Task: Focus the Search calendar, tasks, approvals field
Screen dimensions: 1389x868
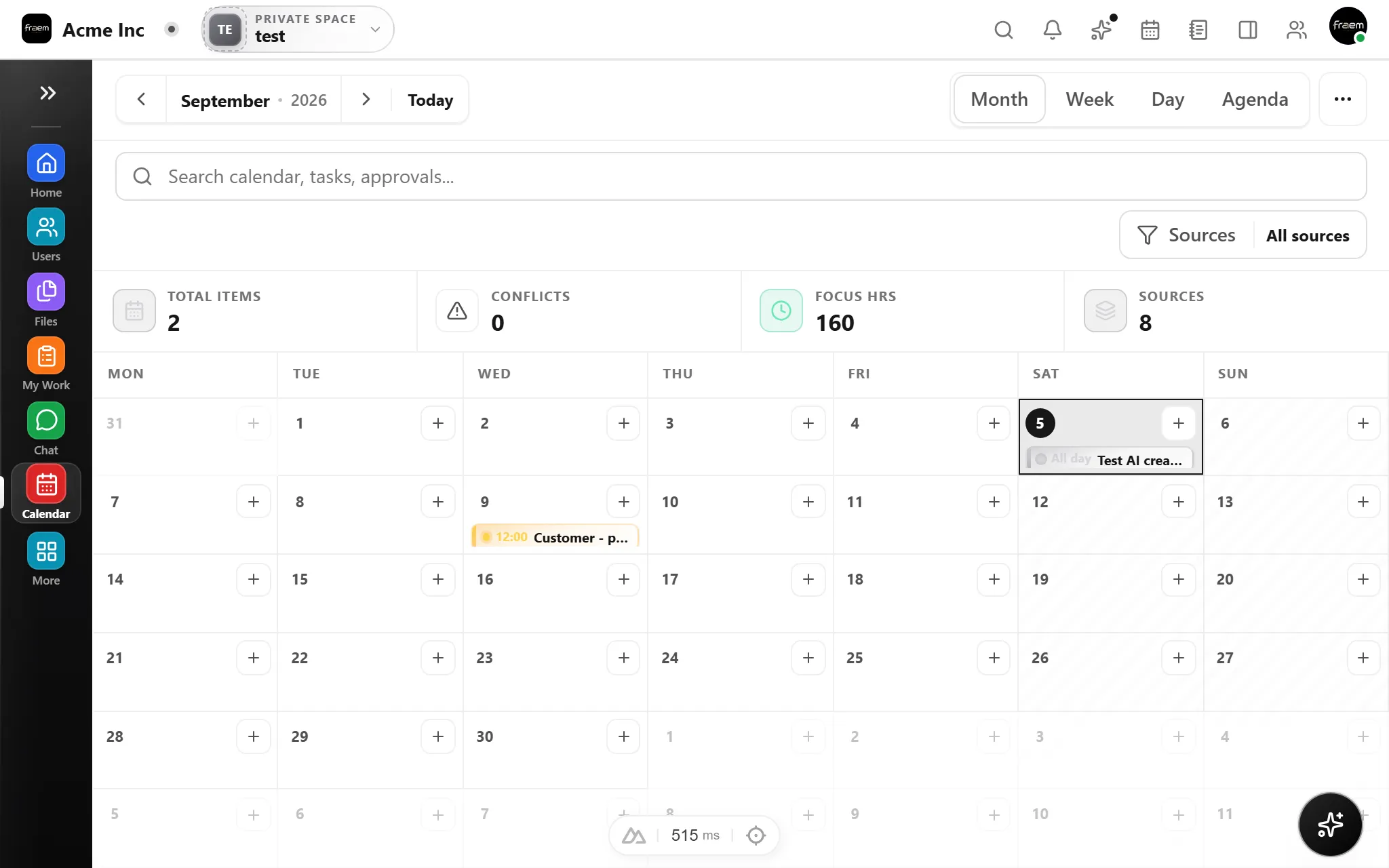Action: click(x=741, y=176)
